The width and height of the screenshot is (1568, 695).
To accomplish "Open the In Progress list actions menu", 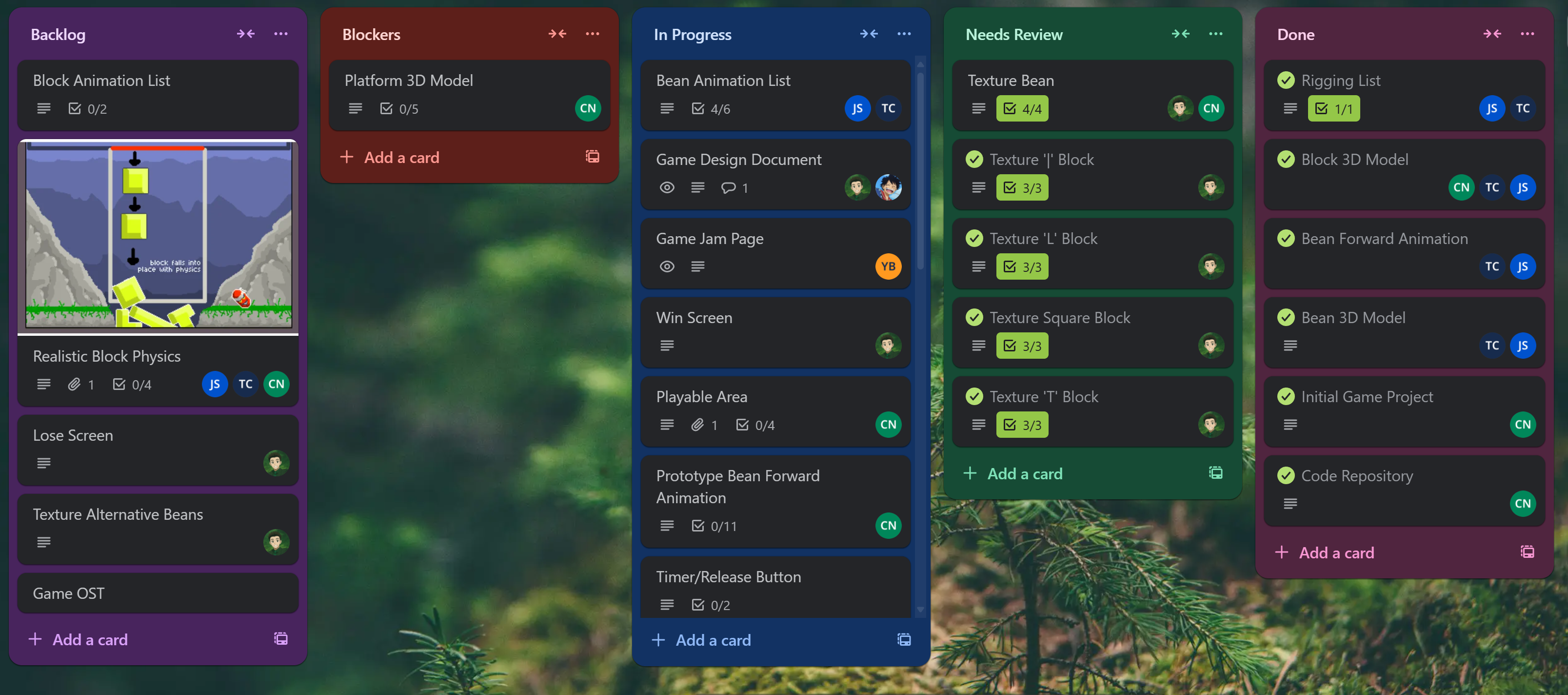I will [904, 34].
